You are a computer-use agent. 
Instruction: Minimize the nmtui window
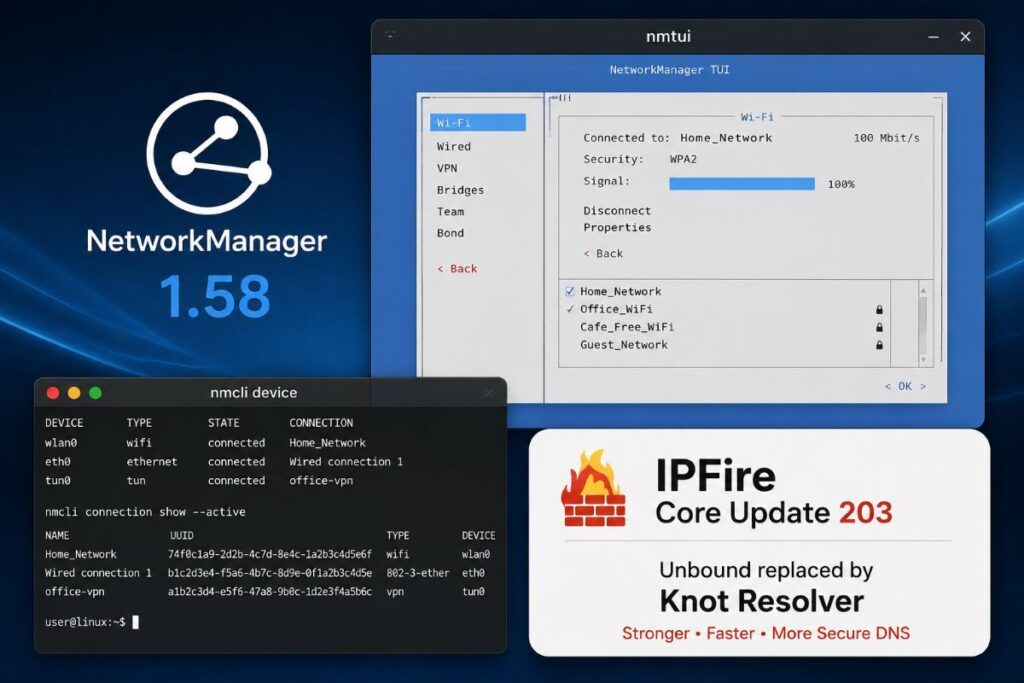(933, 37)
